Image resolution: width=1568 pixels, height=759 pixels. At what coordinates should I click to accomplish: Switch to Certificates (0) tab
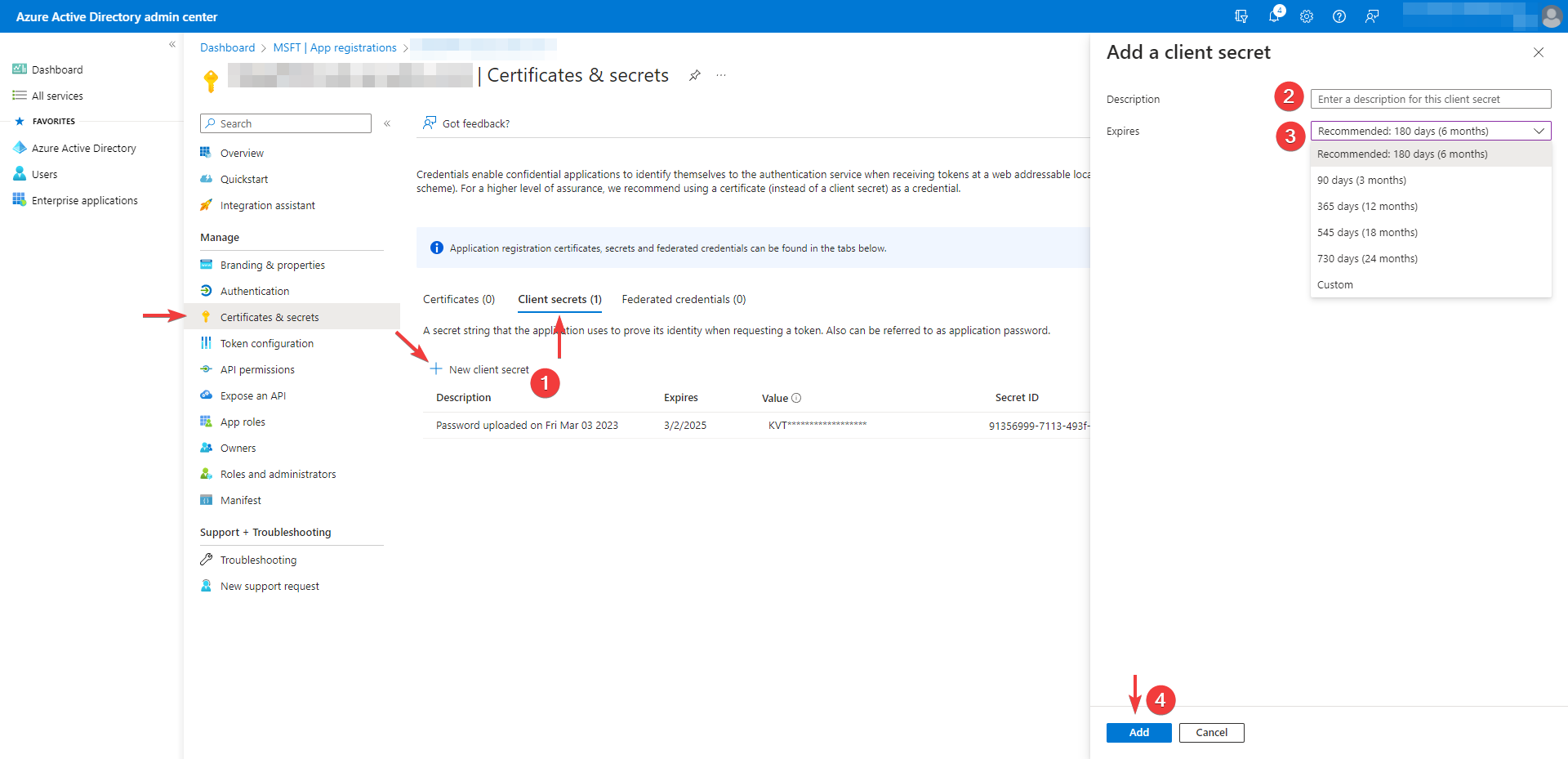(459, 300)
